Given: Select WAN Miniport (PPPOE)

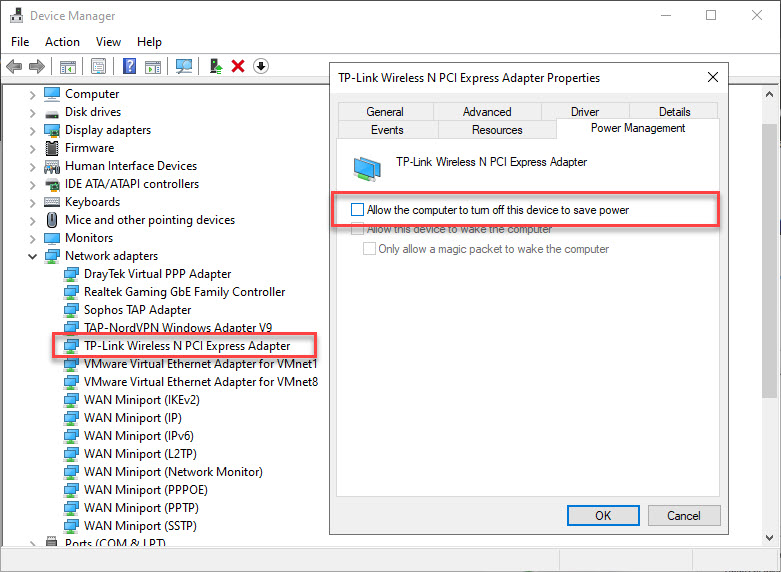Looking at the screenshot, I should click(145, 490).
